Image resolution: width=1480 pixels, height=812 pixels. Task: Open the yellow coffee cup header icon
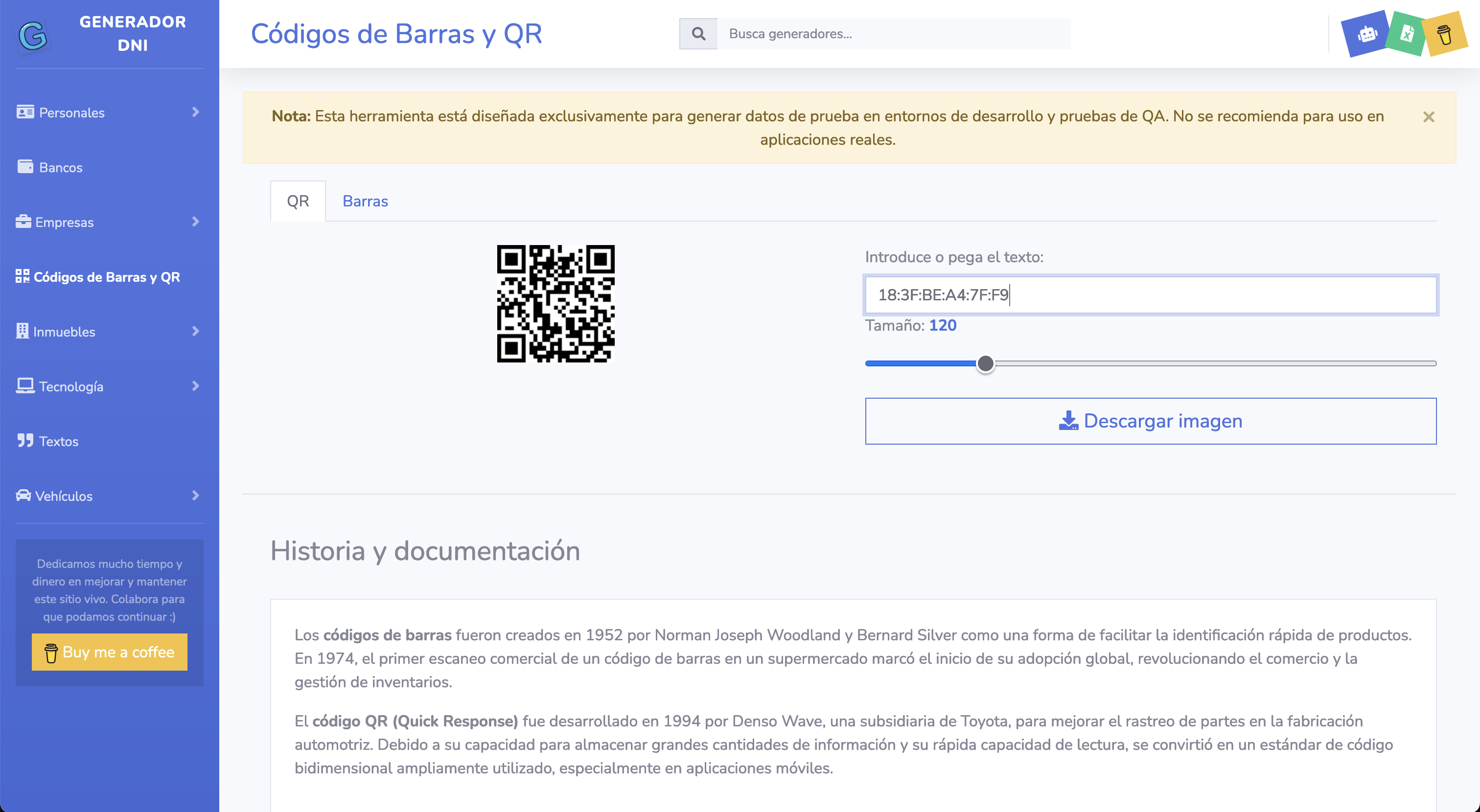point(1444,34)
